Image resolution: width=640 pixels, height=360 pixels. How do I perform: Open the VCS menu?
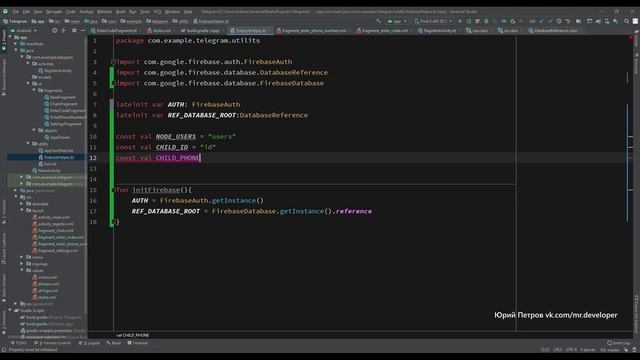click(x=157, y=11)
